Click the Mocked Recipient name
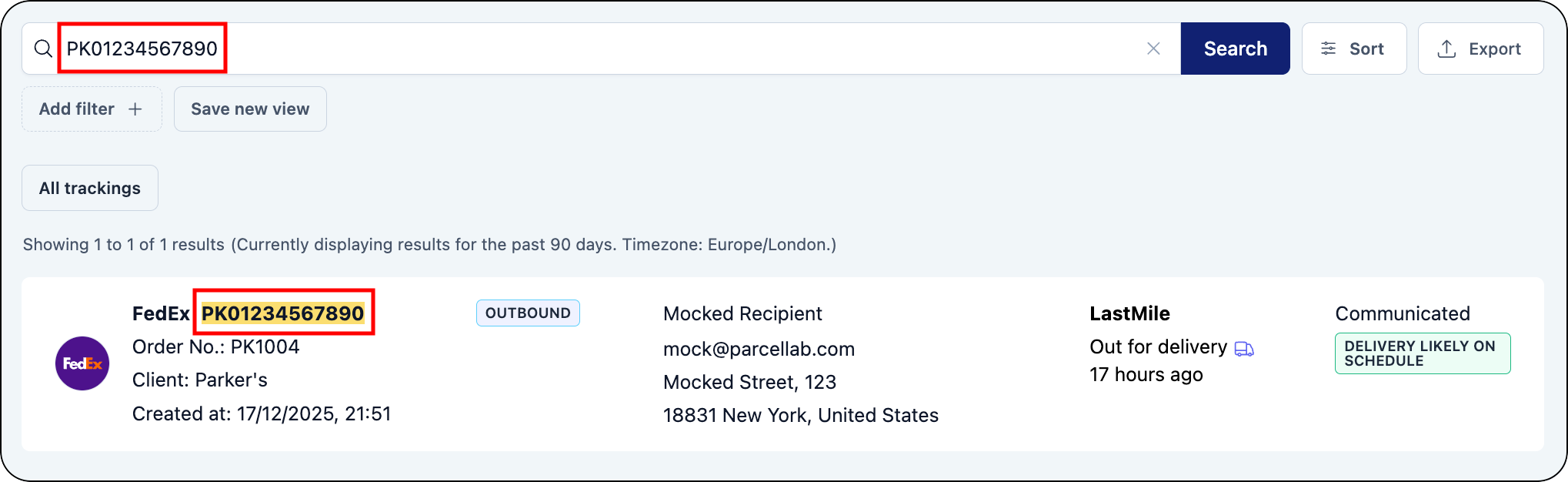The width and height of the screenshot is (1568, 482). [x=742, y=313]
